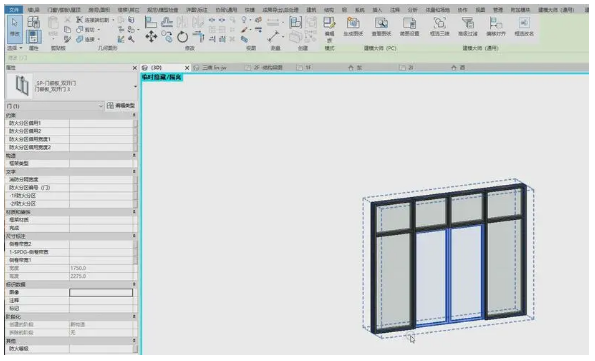The image size is (595, 361).
Task: Collapse the 阶段化 phasing section
Action: (x=134, y=316)
